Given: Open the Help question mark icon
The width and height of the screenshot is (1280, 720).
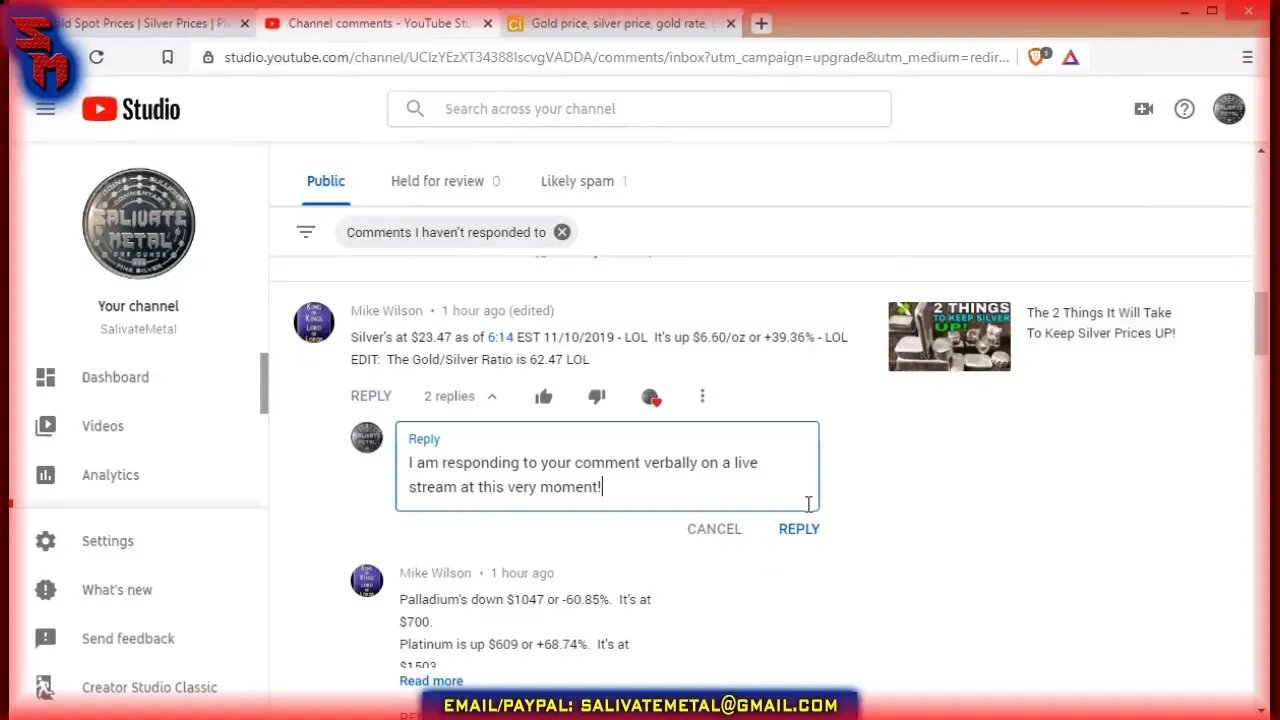Looking at the screenshot, I should (x=1184, y=109).
